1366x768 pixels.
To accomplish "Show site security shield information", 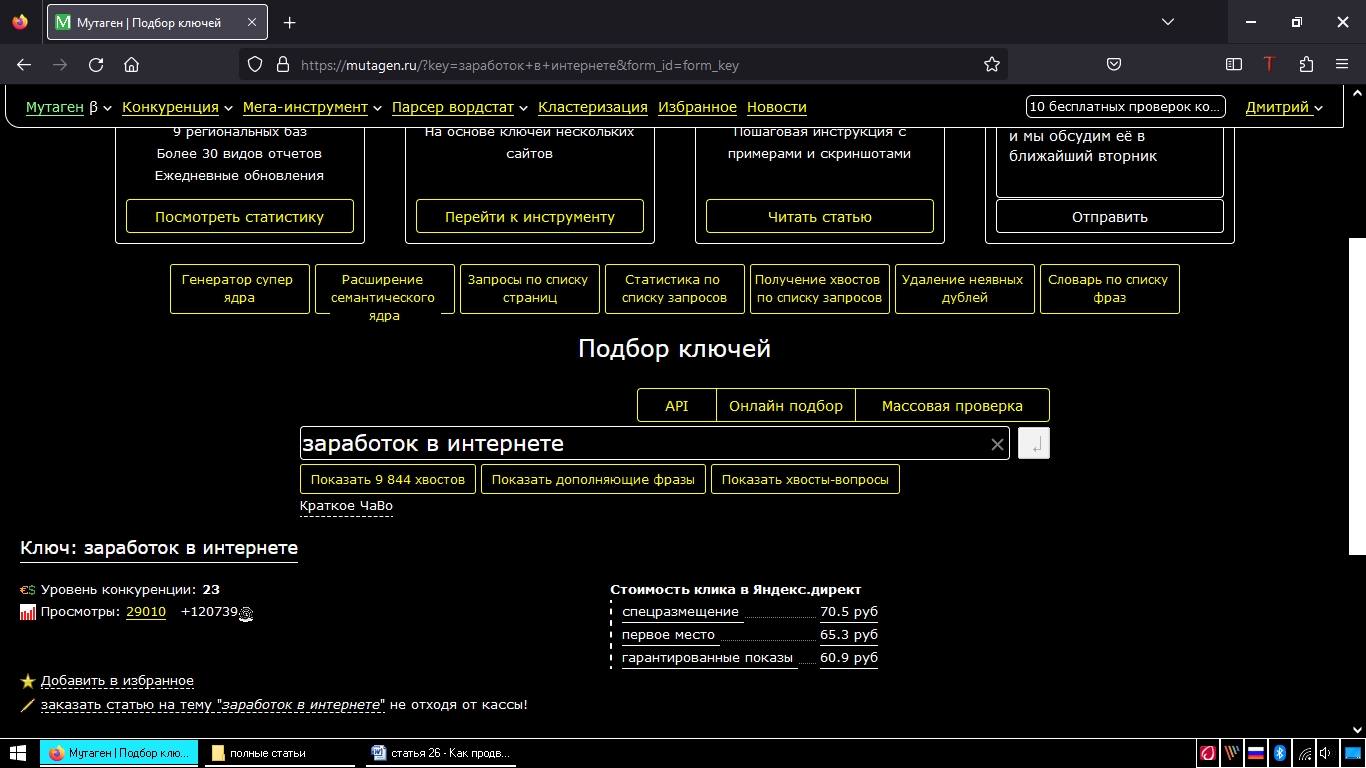I will [x=255, y=64].
